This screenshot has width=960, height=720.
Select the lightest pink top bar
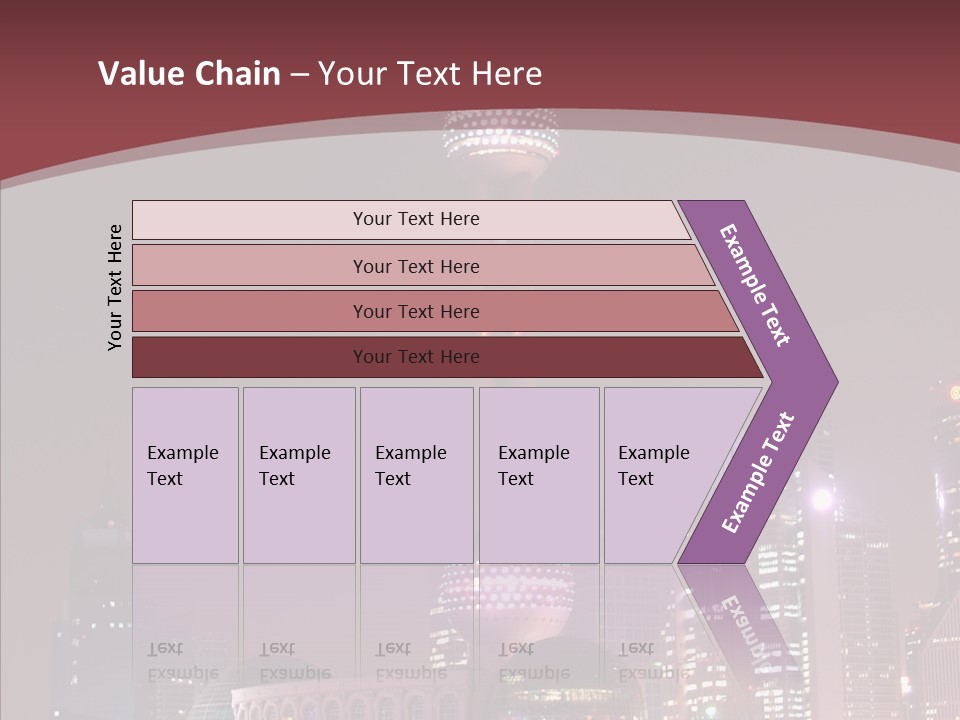click(415, 219)
